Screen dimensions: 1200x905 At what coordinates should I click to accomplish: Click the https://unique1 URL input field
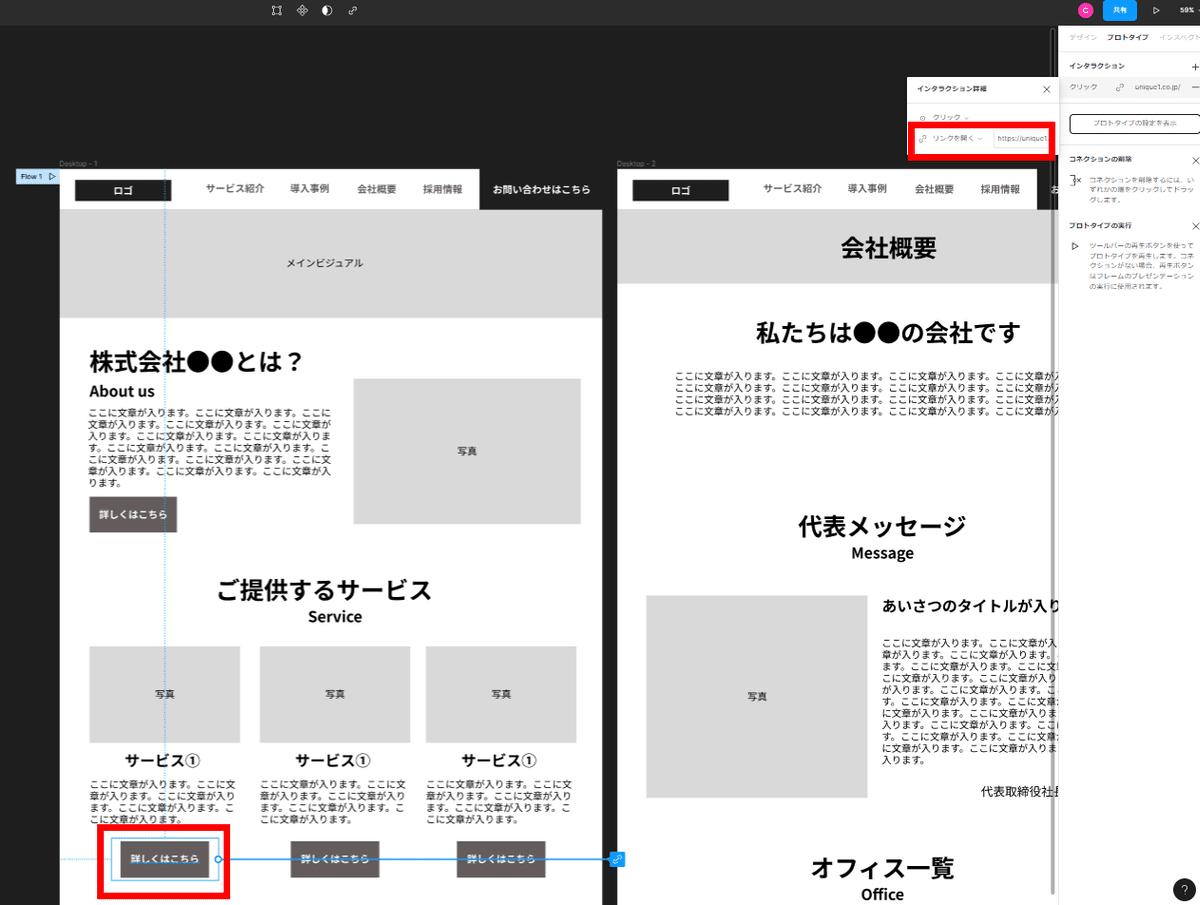(x=1022, y=138)
